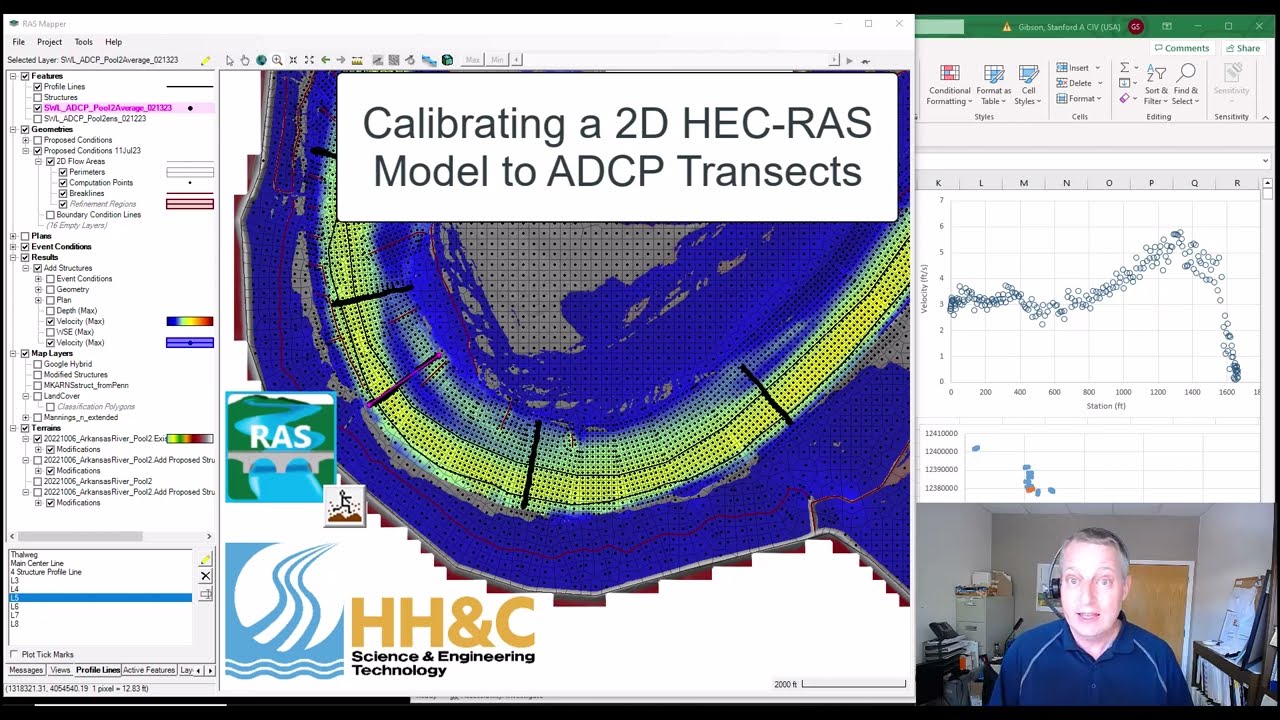Open the Delete dropdown arrow in Excel
This screenshot has width=1280, height=720.
click(x=1100, y=83)
